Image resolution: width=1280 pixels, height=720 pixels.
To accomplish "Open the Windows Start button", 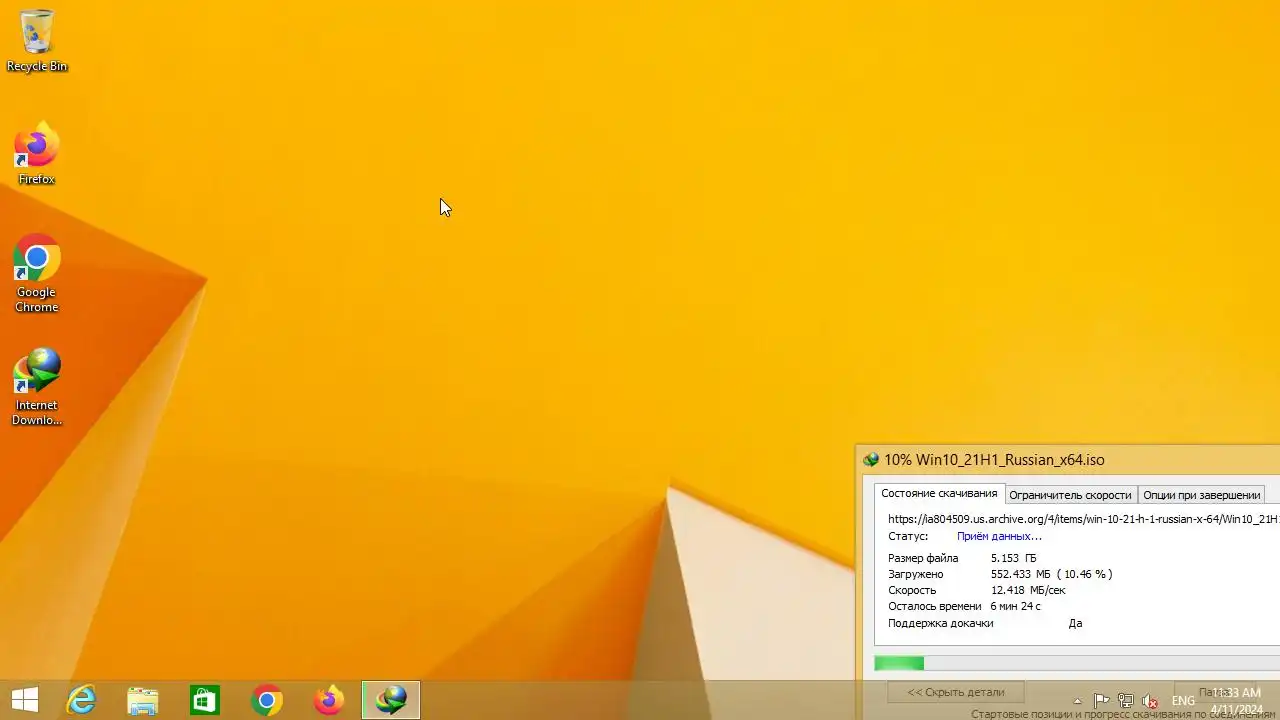I will [25, 700].
